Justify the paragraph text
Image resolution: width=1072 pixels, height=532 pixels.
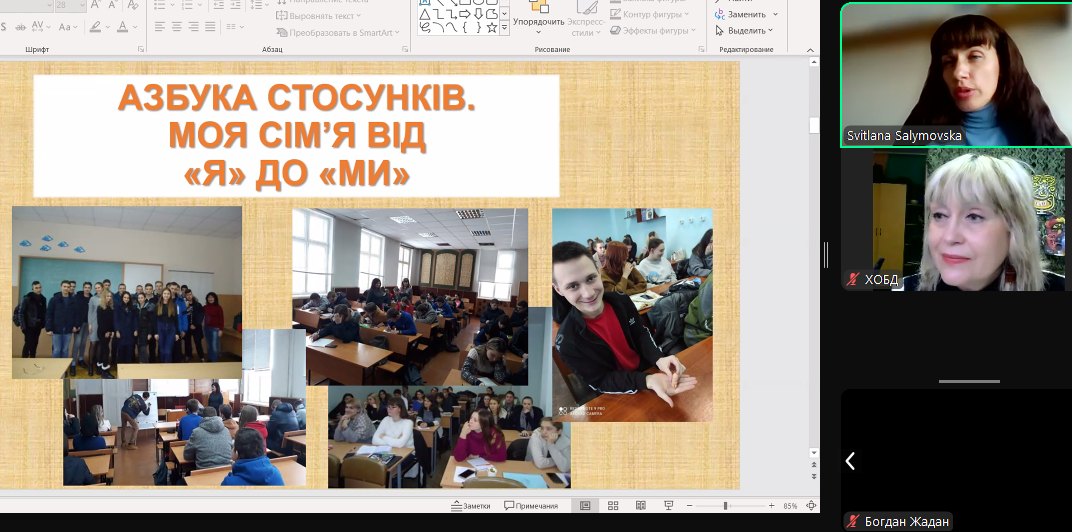pyautogui.click(x=210, y=27)
